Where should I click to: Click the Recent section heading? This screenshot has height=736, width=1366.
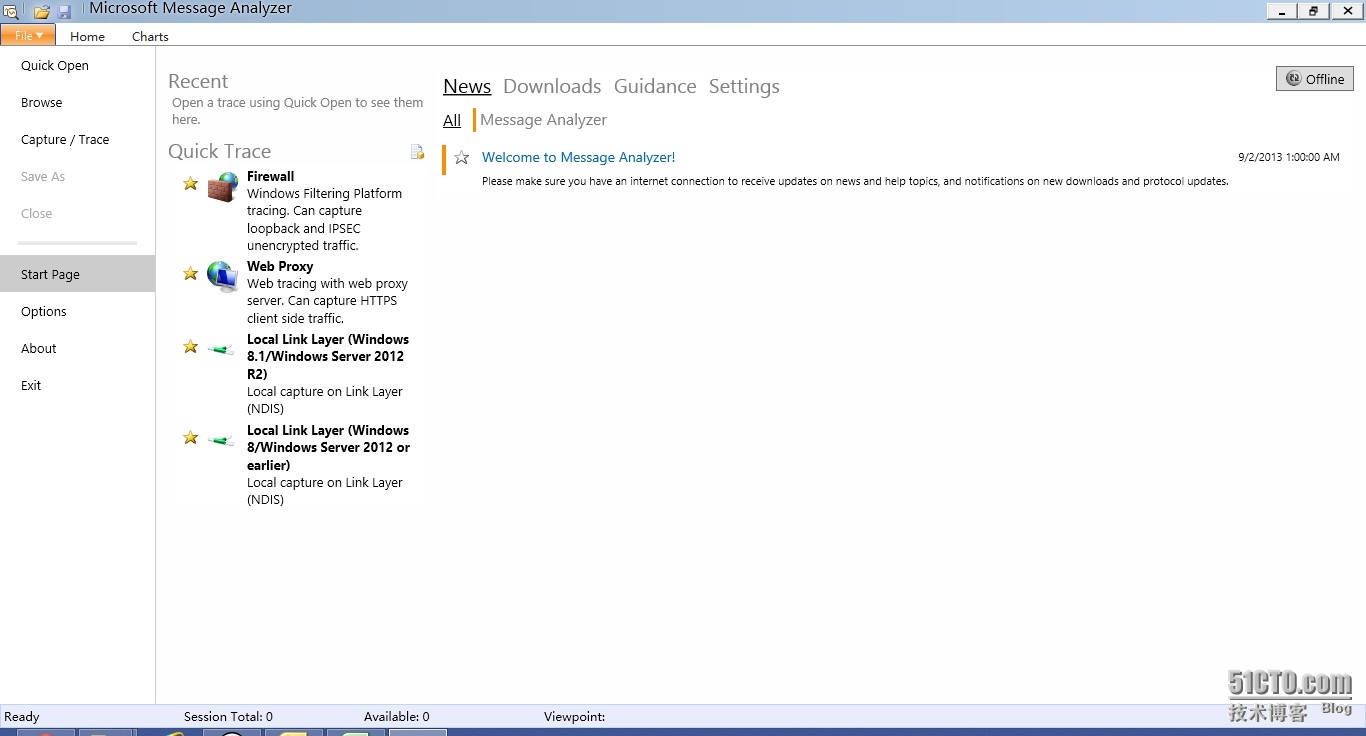(x=198, y=81)
